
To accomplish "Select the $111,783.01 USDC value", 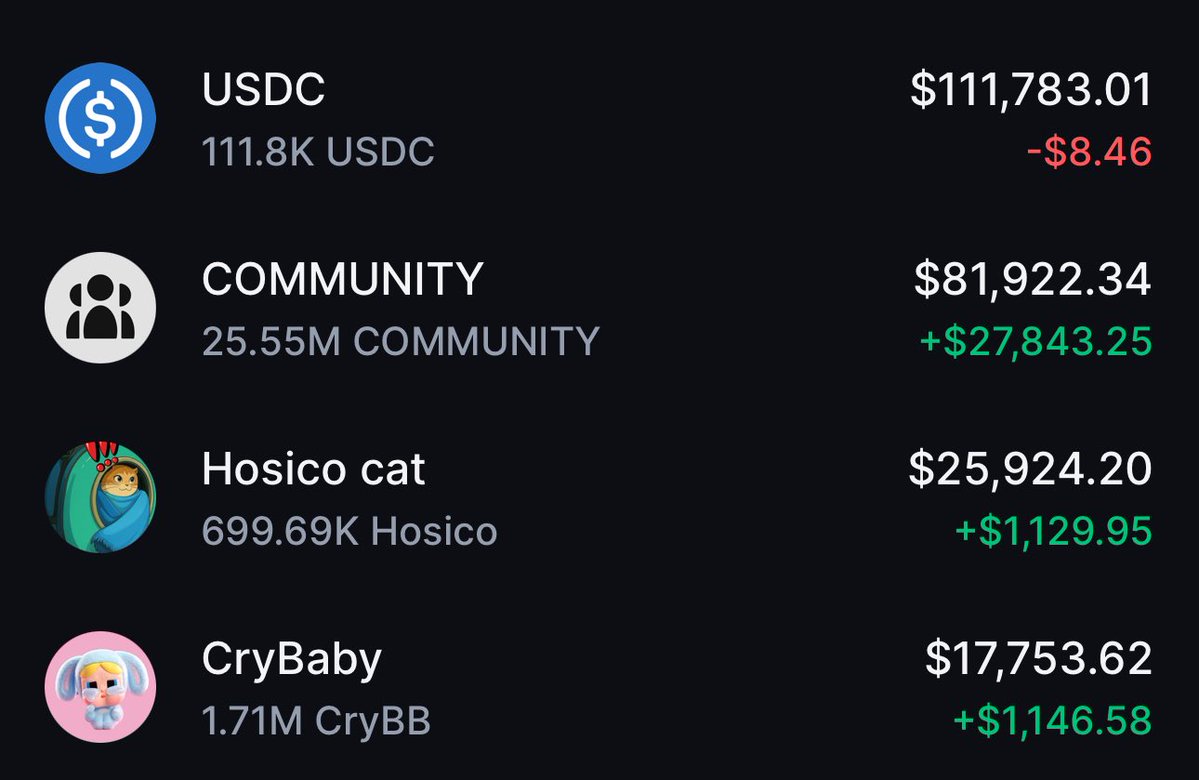I will (1031, 89).
